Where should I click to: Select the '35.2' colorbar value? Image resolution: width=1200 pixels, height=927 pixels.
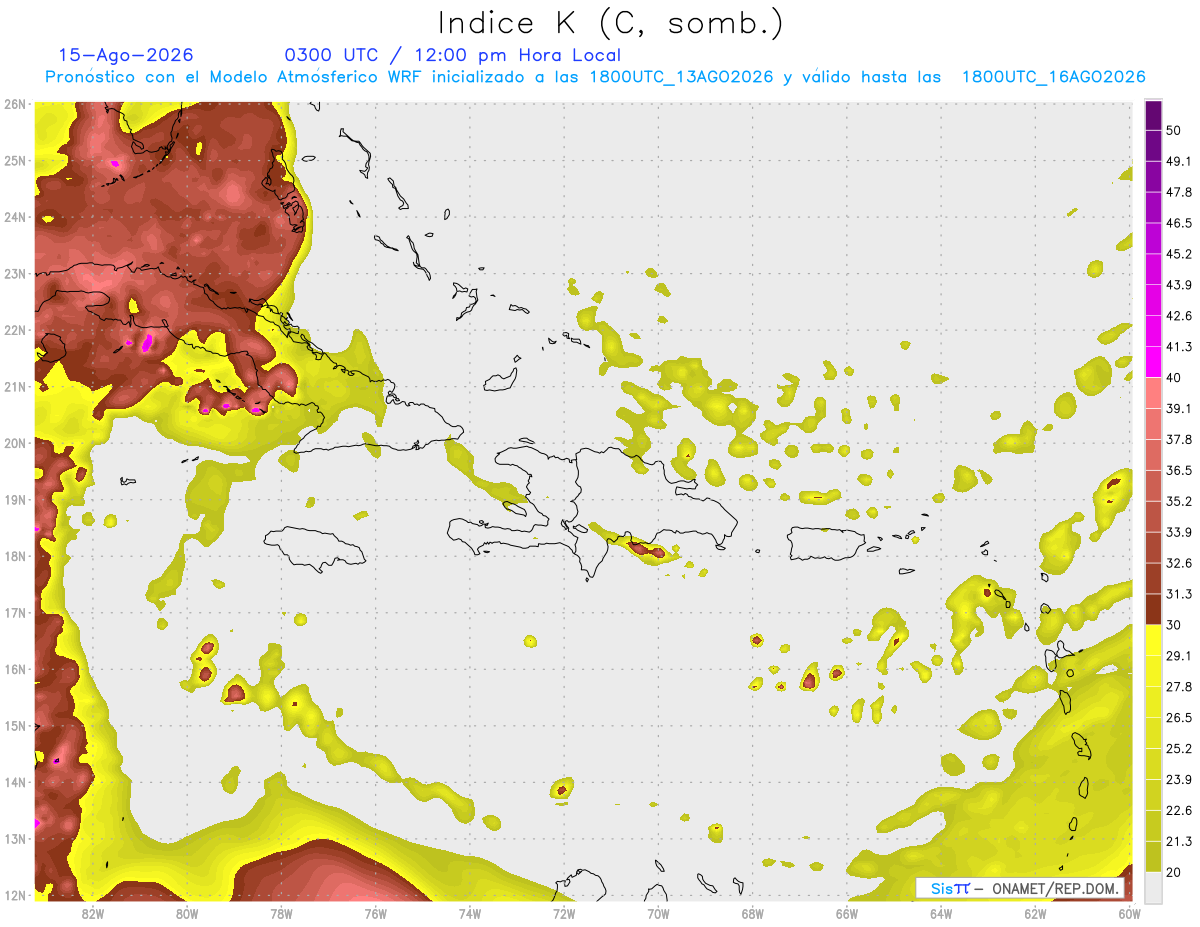pos(1179,501)
